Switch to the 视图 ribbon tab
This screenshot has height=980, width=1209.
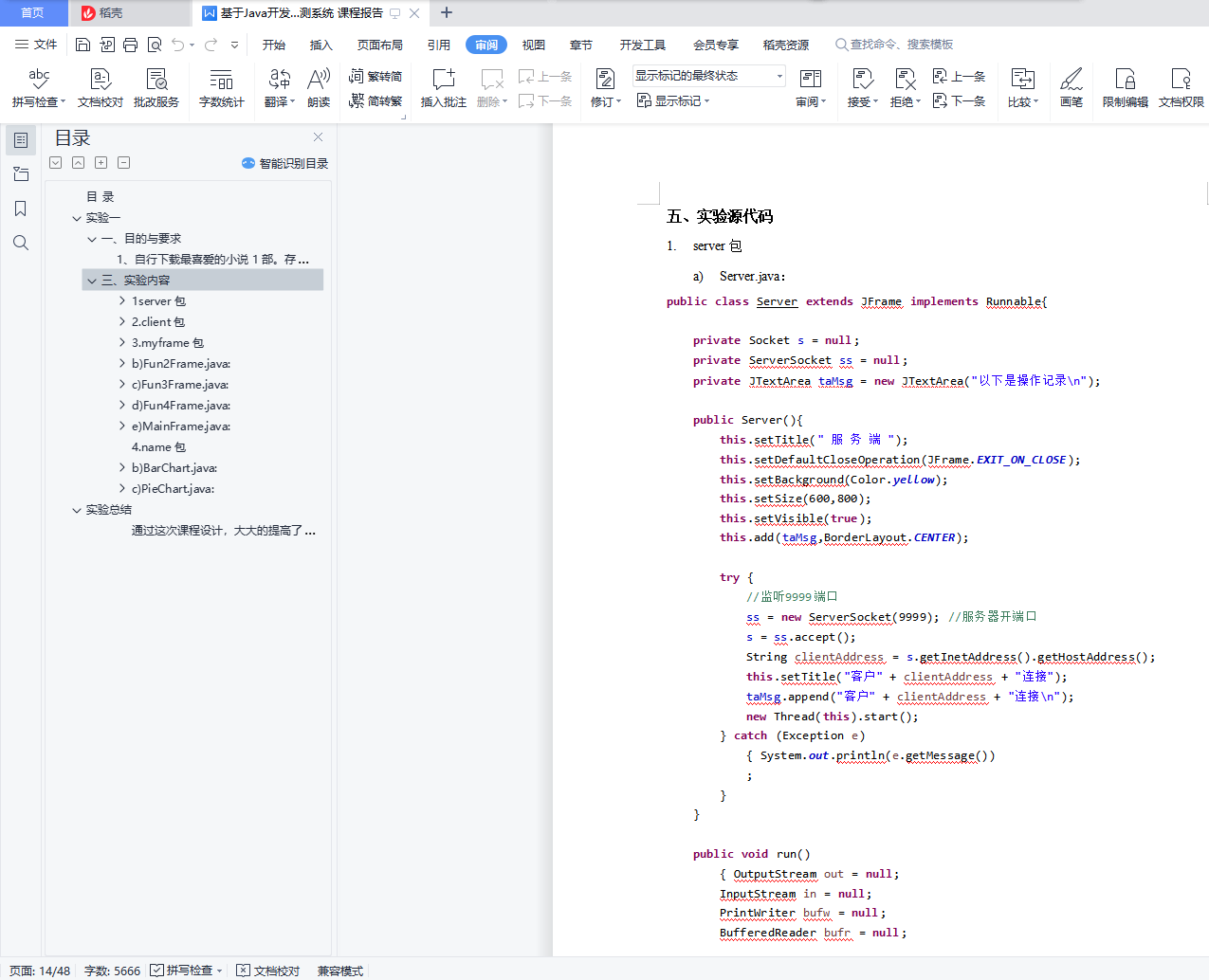[x=534, y=45]
